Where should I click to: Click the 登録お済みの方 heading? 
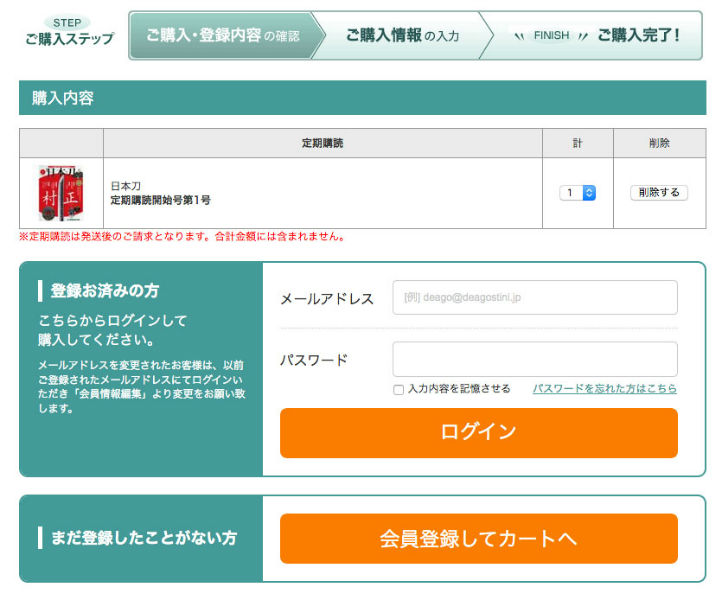105,291
